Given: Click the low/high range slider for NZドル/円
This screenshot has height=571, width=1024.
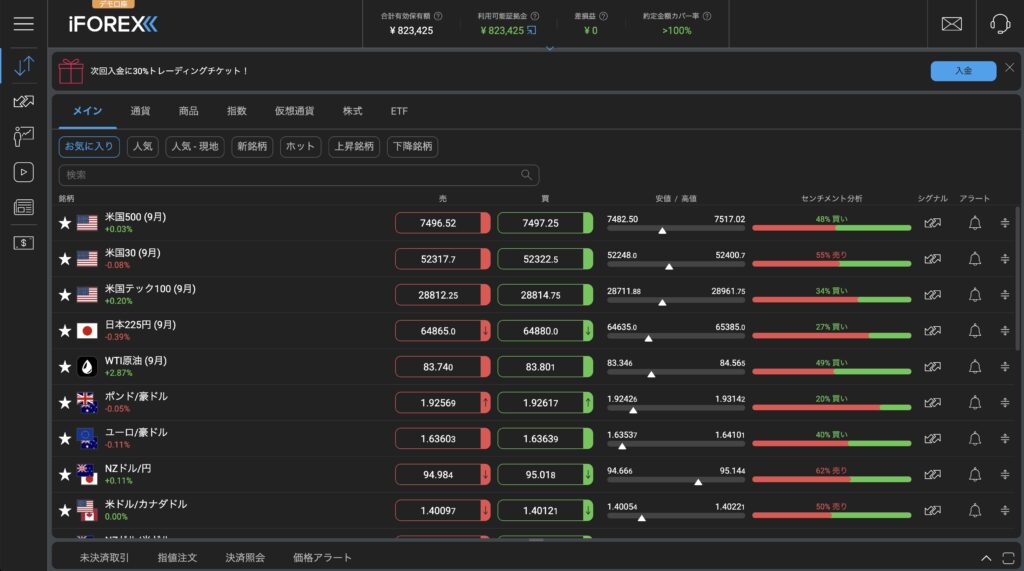Looking at the screenshot, I should (x=676, y=480).
